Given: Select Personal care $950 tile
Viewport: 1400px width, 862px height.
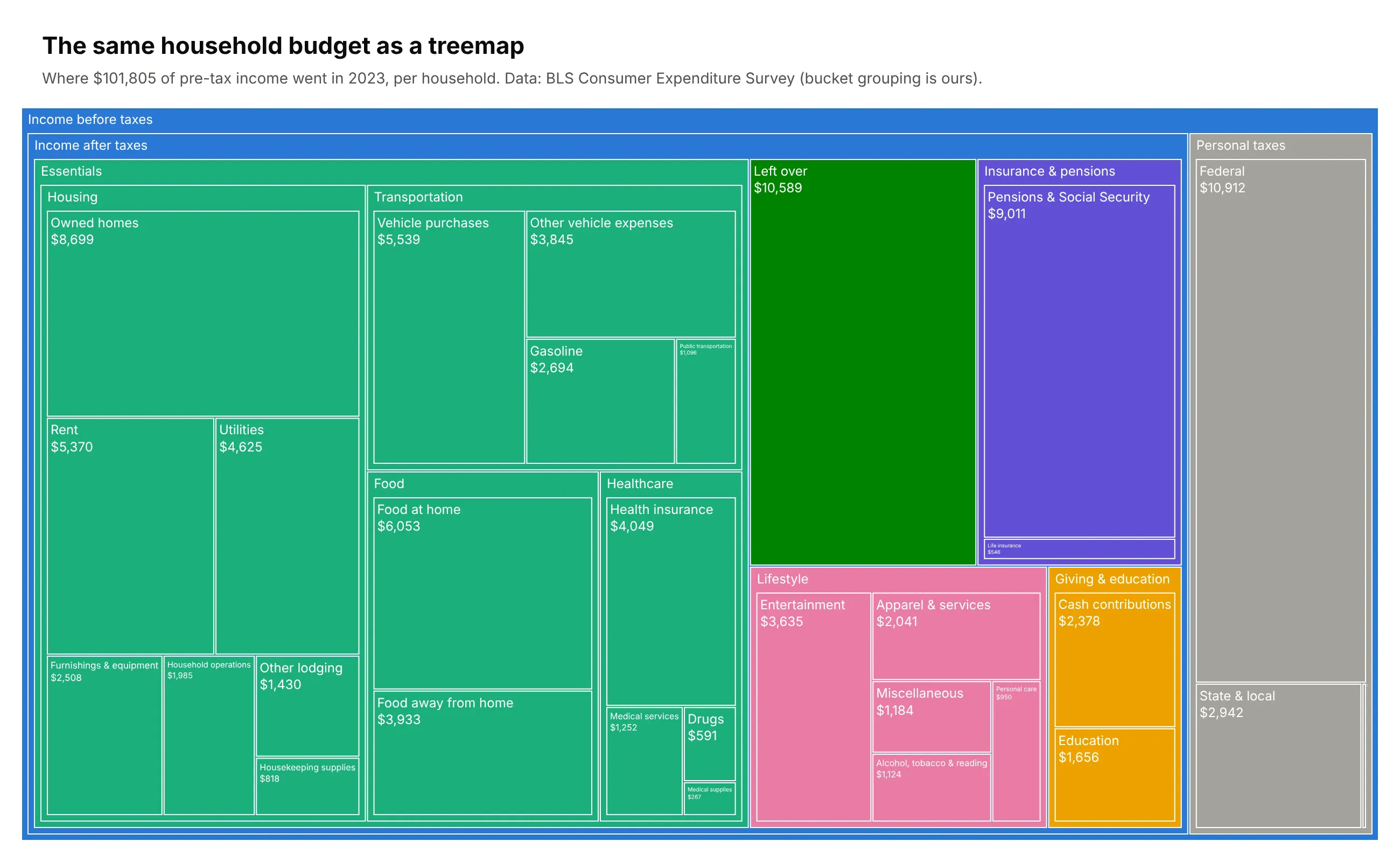Looking at the screenshot, I should (1016, 752).
